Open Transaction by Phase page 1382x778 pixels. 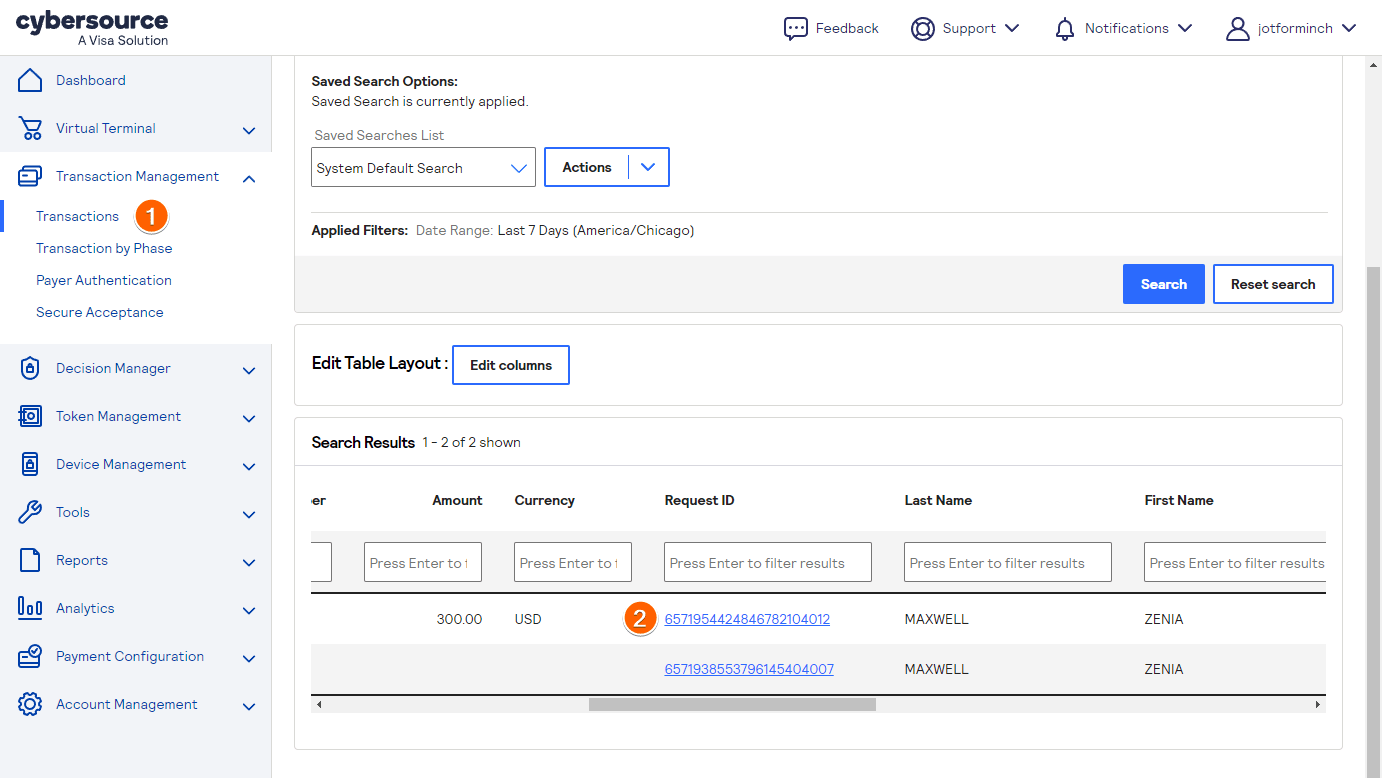[104, 248]
